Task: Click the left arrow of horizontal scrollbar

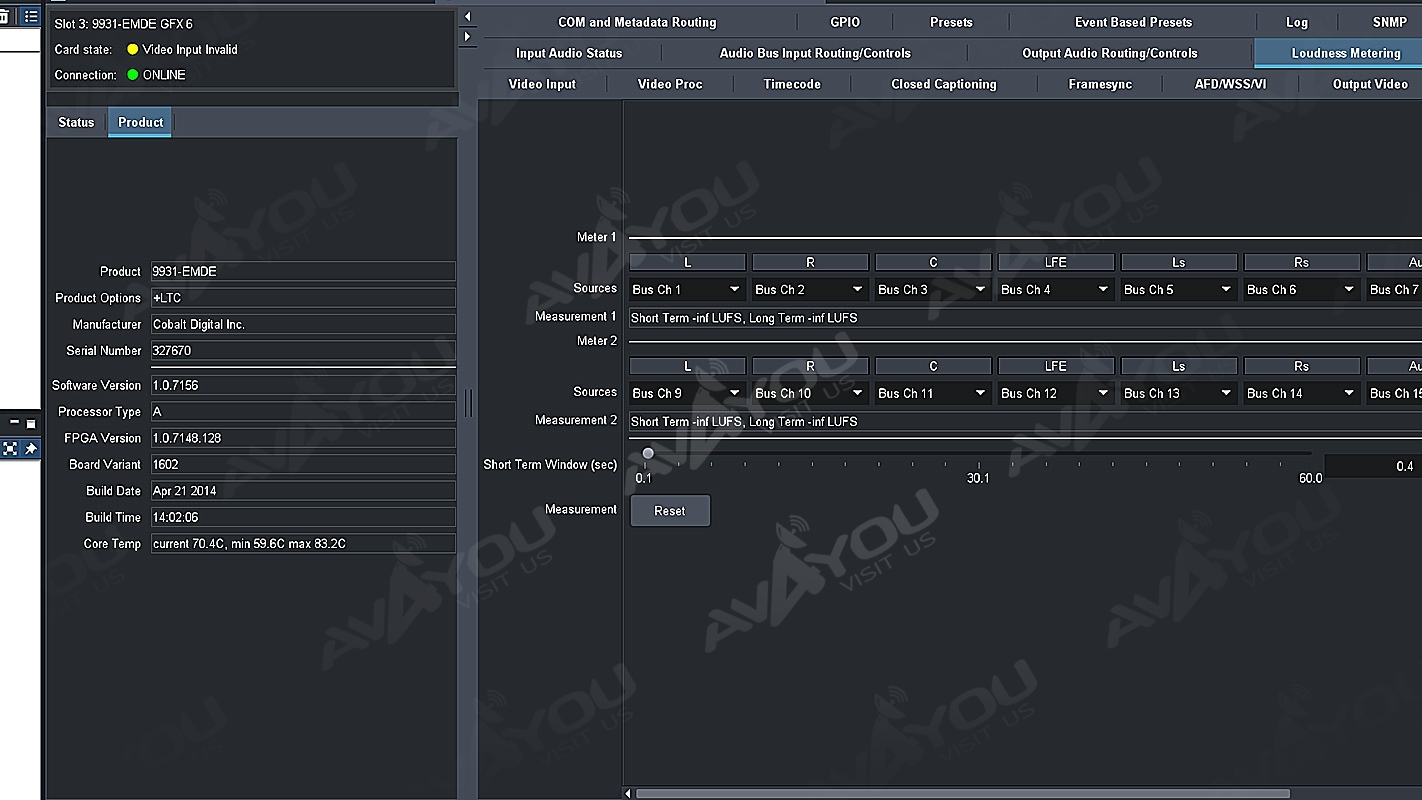Action: (628, 794)
